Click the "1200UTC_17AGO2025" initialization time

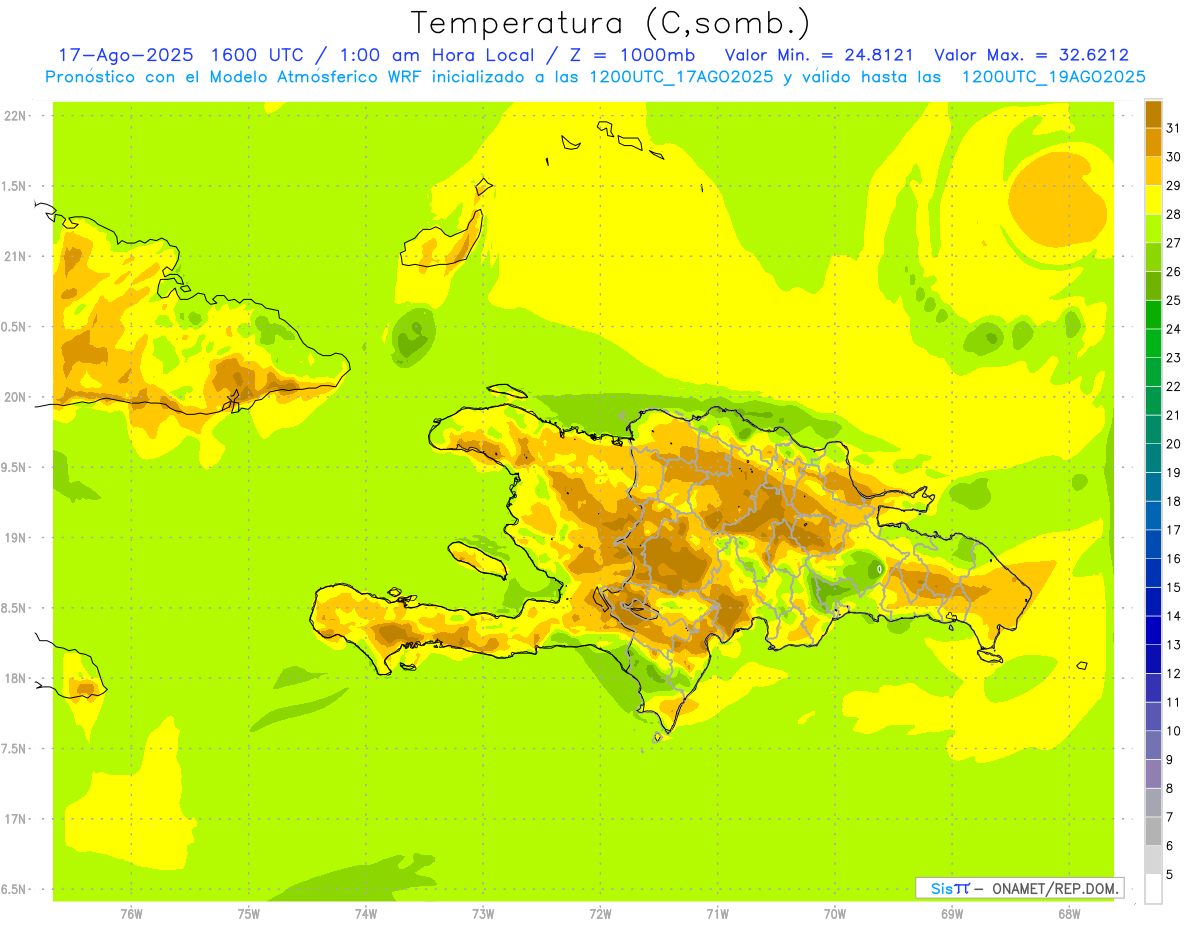[x=681, y=77]
